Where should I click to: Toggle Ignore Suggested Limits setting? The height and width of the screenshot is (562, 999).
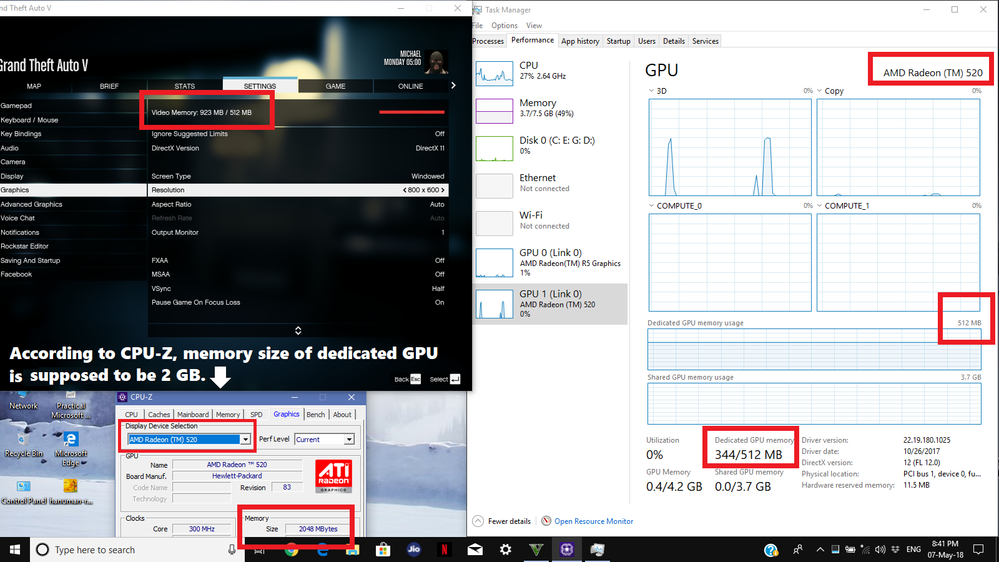[298, 134]
